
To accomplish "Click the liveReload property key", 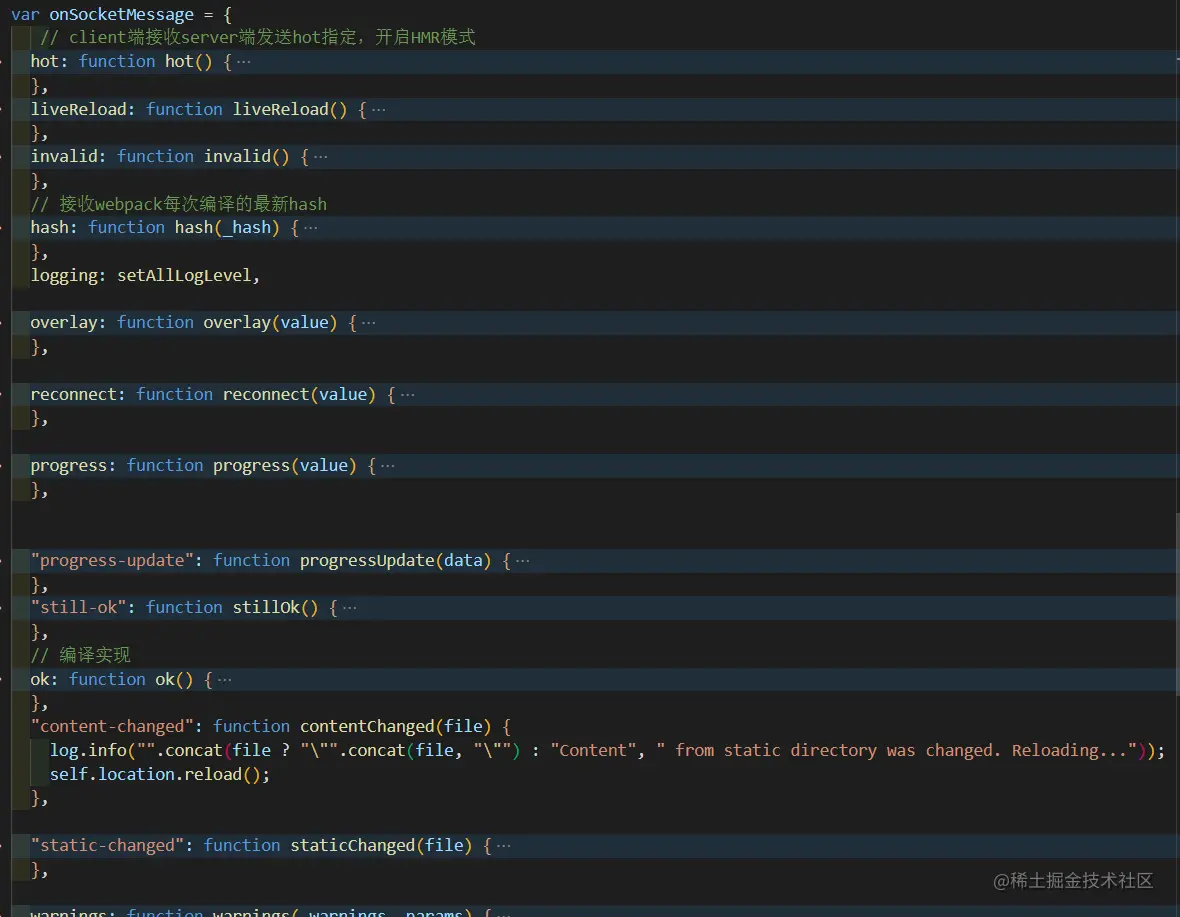I will [78, 109].
